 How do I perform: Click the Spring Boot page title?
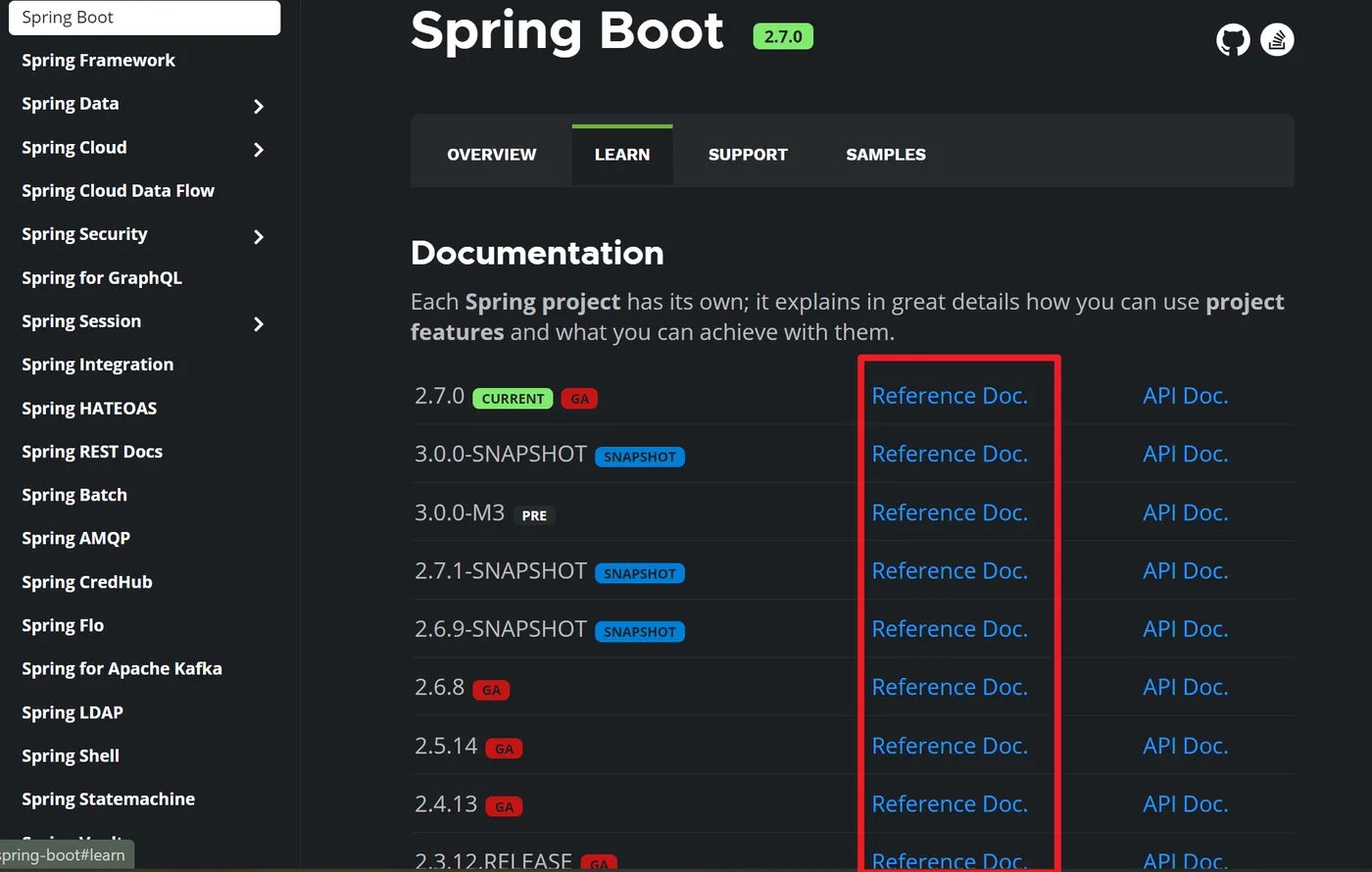[x=567, y=30]
